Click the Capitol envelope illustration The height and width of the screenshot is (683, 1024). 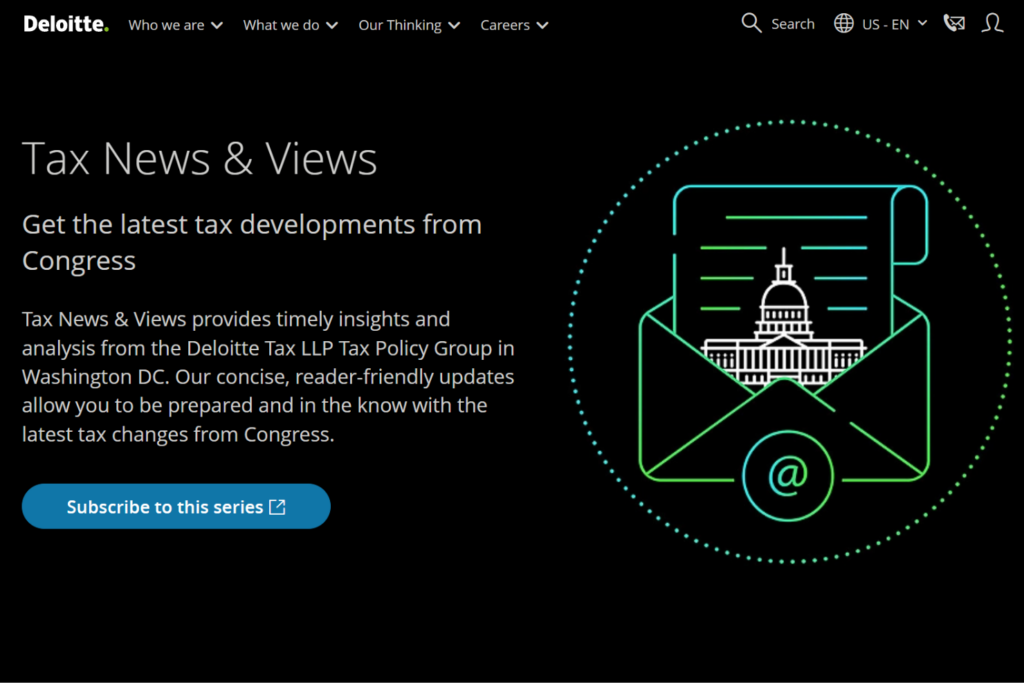tap(790, 342)
